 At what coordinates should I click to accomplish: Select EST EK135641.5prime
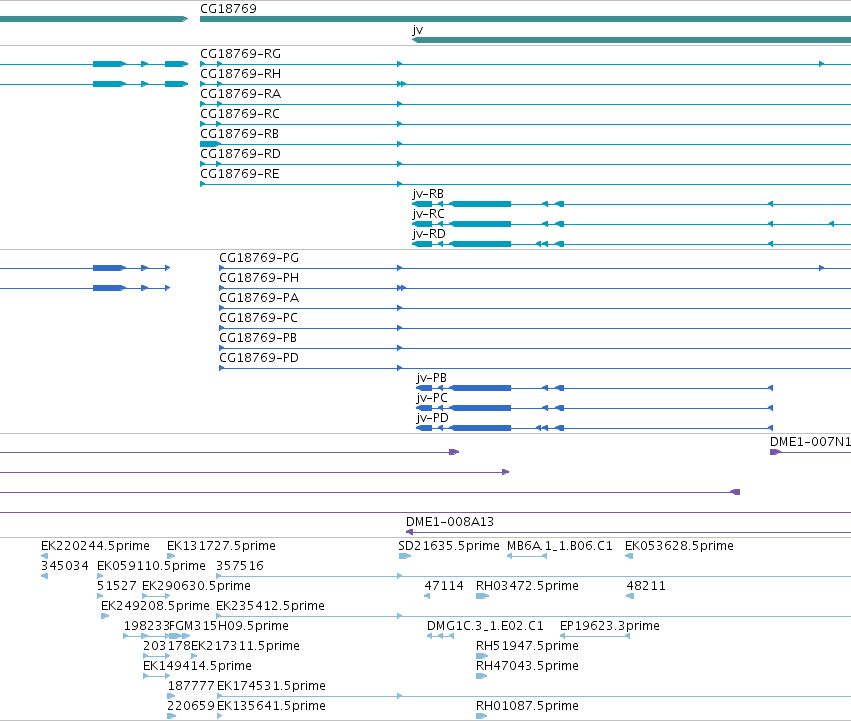271,706
